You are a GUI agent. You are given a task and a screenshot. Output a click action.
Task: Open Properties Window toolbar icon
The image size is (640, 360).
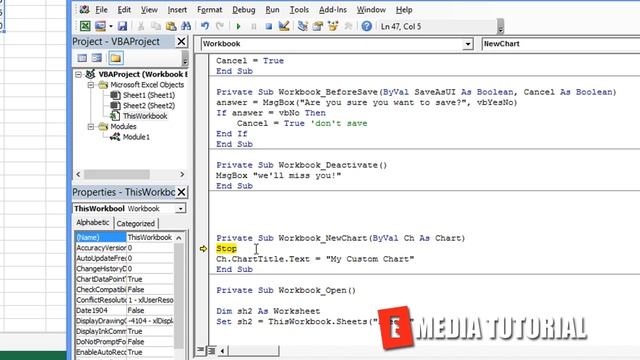click(x=318, y=26)
